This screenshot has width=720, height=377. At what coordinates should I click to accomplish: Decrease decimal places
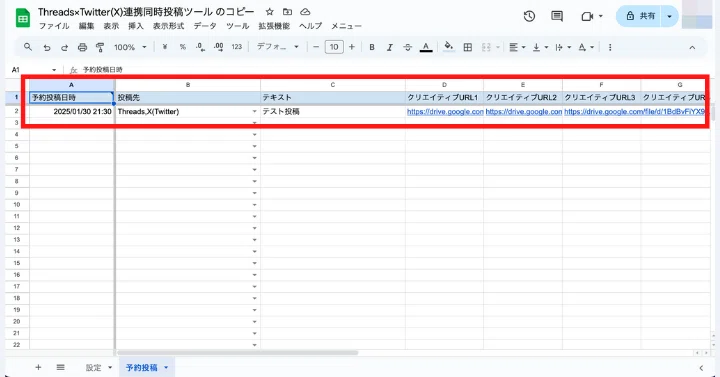[200, 47]
